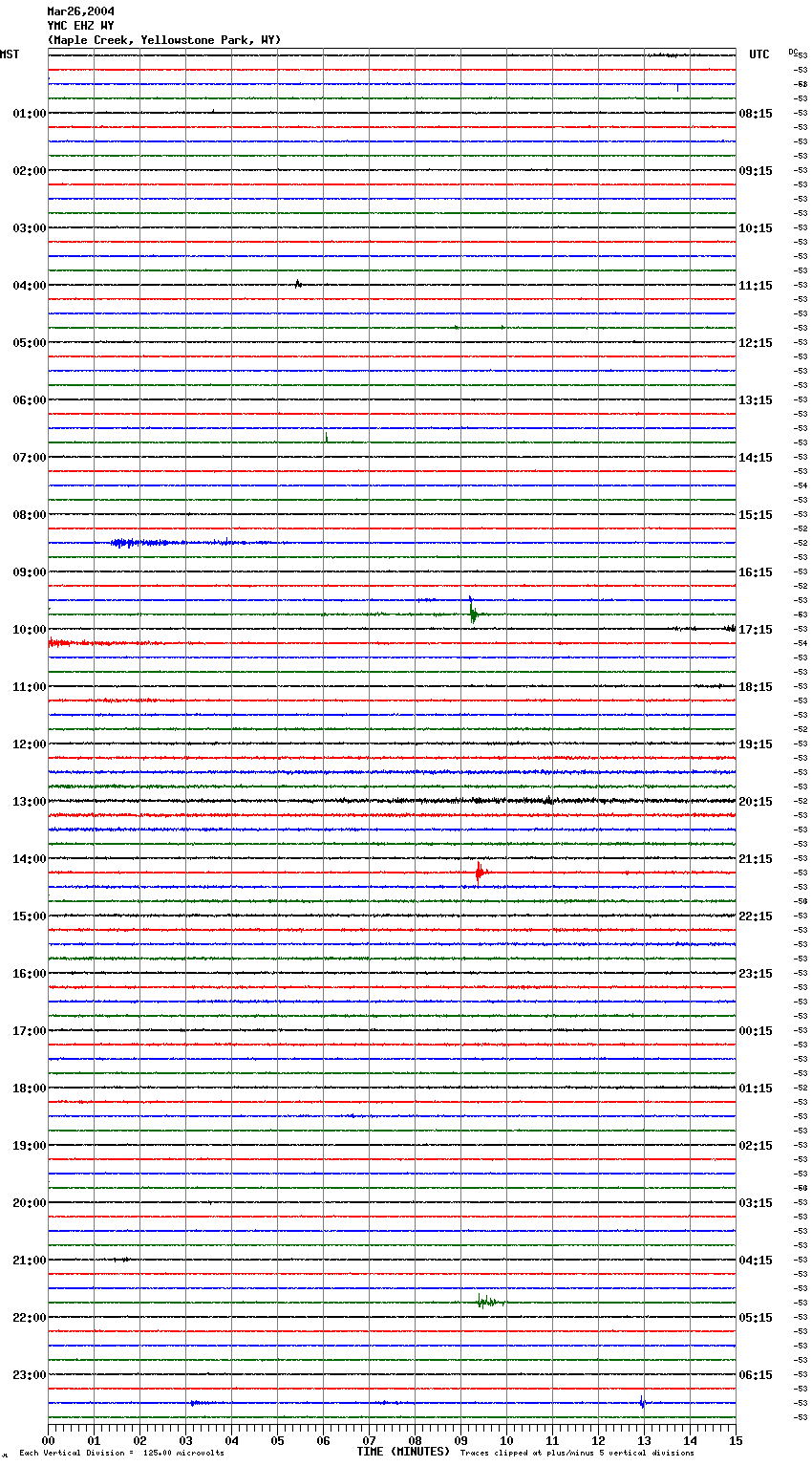Click the vertical division 125.00 microvolts note

[121, 1453]
